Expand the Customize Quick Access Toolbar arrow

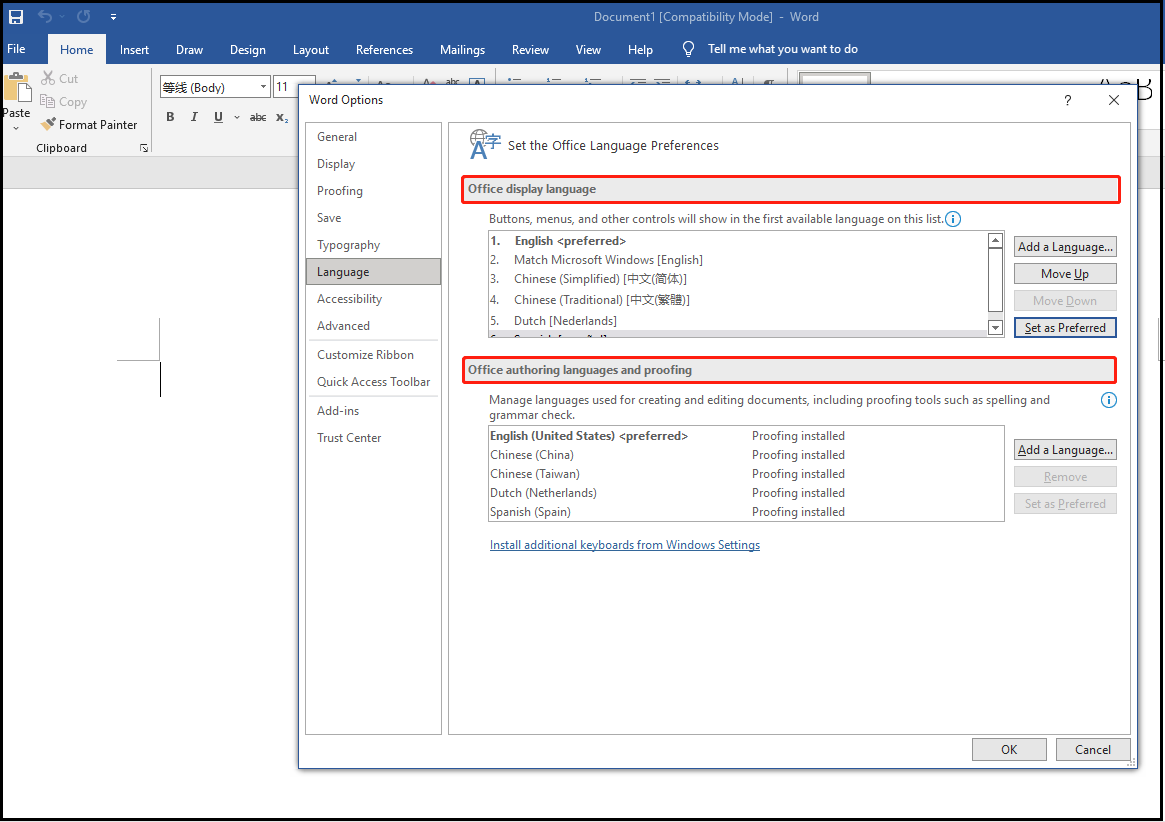(113, 17)
